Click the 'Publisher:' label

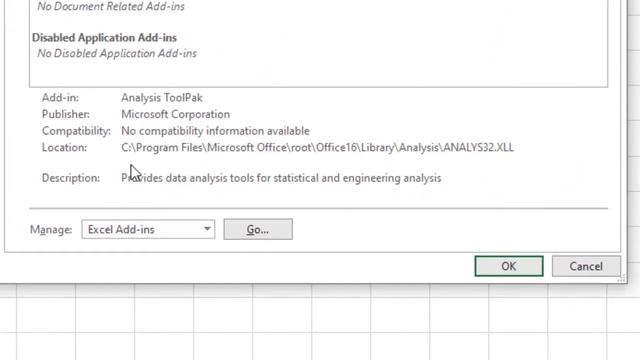(x=66, y=114)
